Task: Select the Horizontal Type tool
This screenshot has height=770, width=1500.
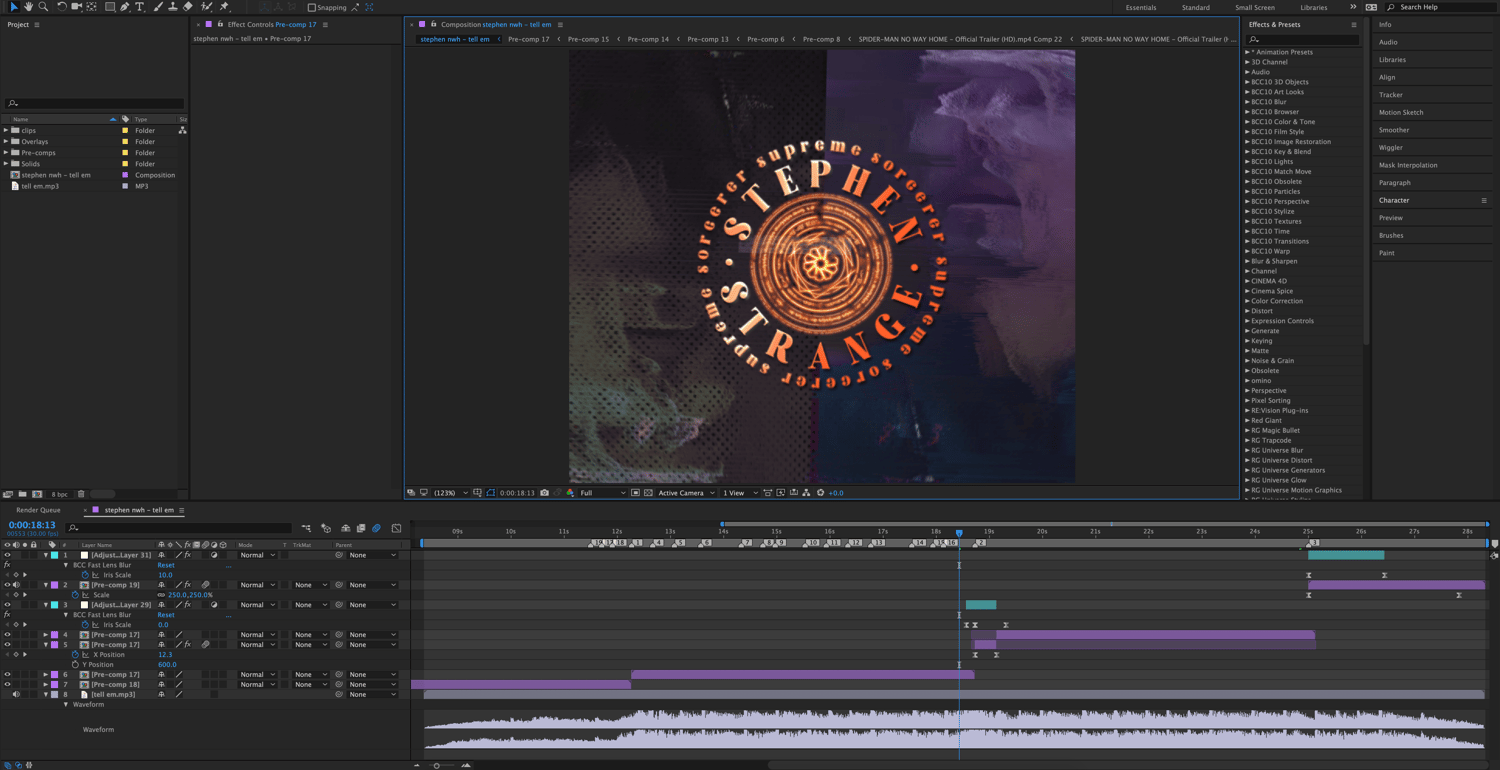Action: pyautogui.click(x=140, y=7)
